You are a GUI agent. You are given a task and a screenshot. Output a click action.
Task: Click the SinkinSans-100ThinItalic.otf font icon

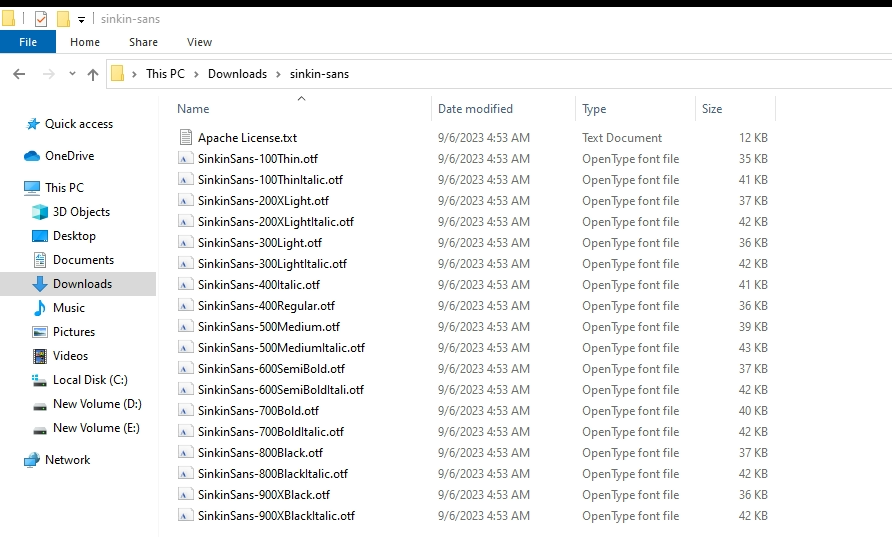185,180
